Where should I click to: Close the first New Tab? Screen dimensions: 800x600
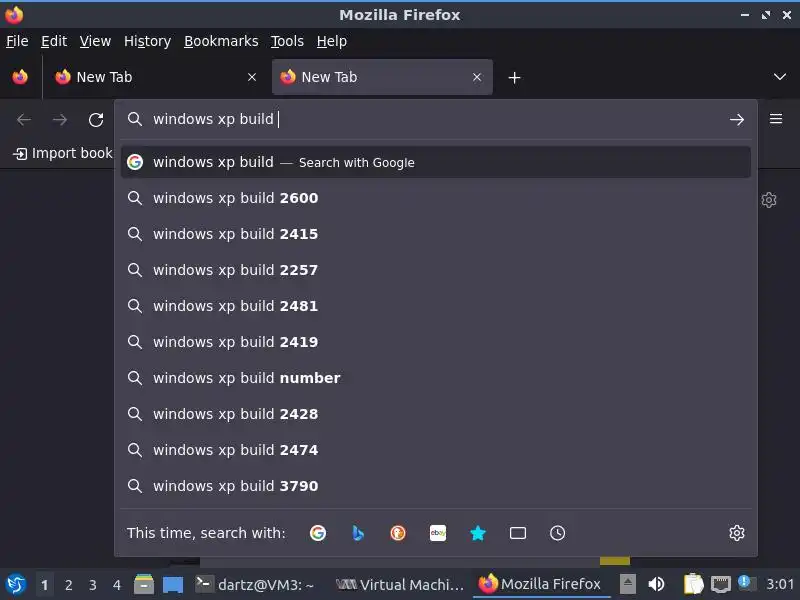(252, 77)
